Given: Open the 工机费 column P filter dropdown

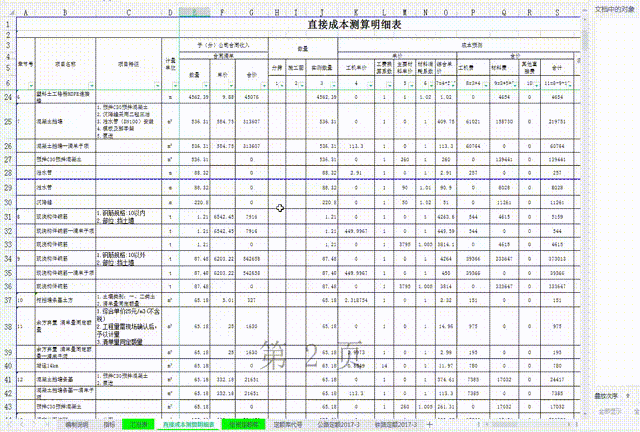Looking at the screenshot, I should tap(485, 85).
